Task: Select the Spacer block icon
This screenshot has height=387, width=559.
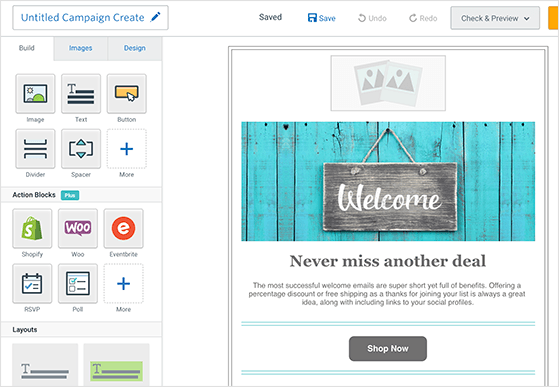Action: tap(81, 149)
